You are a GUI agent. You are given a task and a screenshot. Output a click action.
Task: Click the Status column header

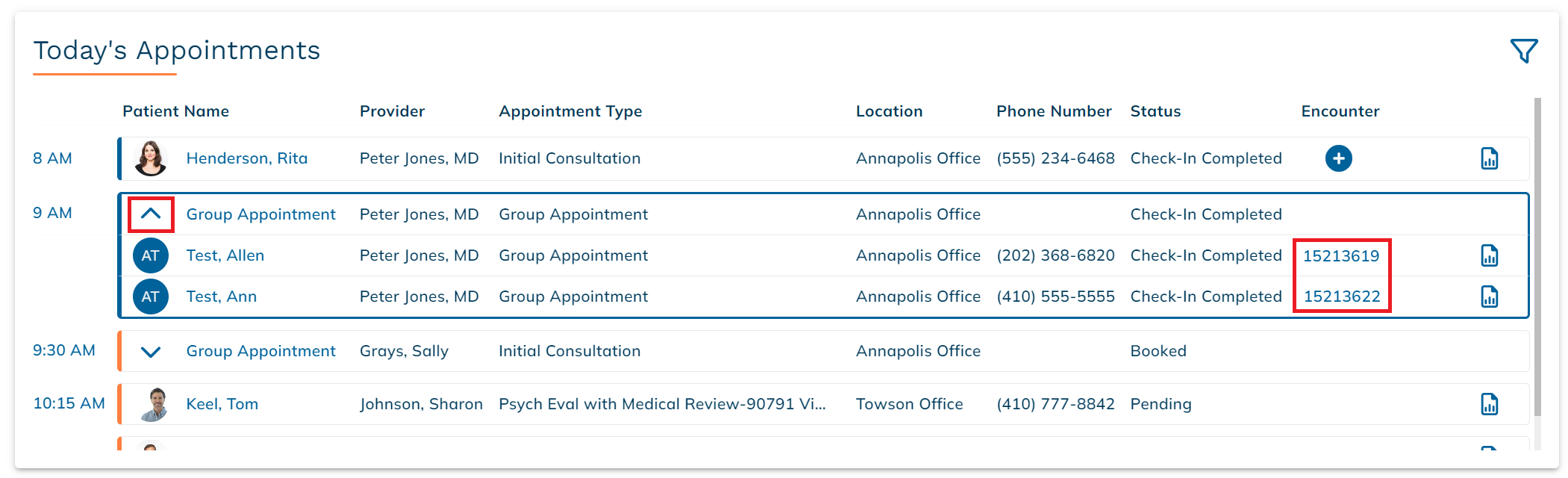coord(1155,111)
